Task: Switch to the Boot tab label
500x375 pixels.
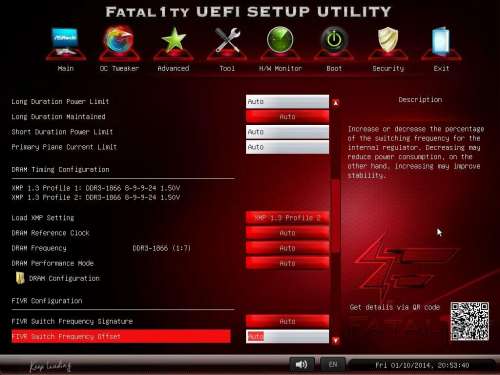Action: [334, 68]
